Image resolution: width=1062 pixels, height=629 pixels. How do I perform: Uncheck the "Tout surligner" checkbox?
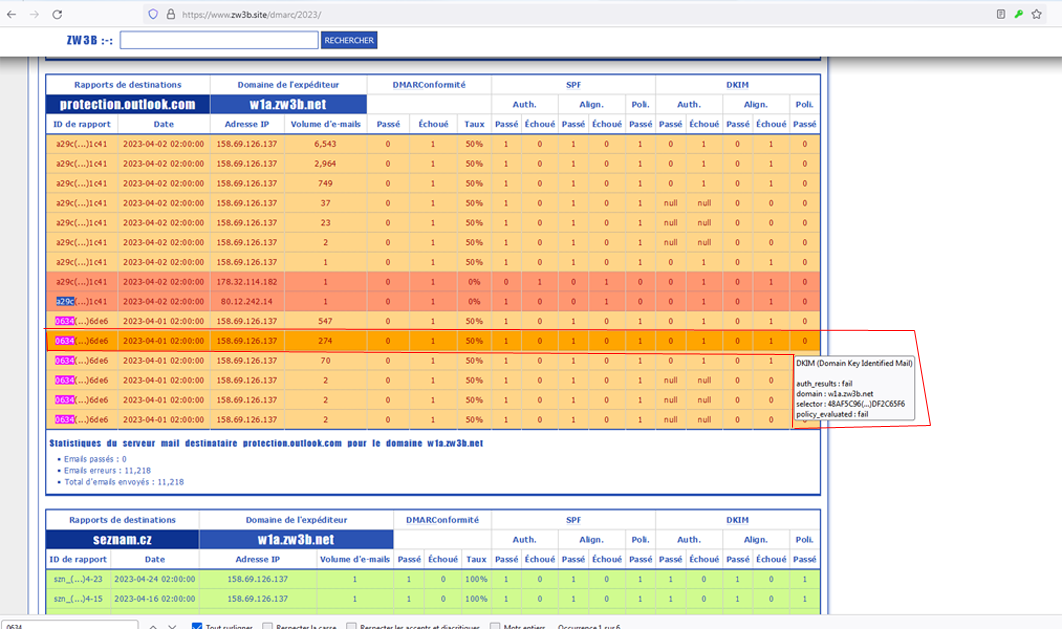(x=197, y=626)
